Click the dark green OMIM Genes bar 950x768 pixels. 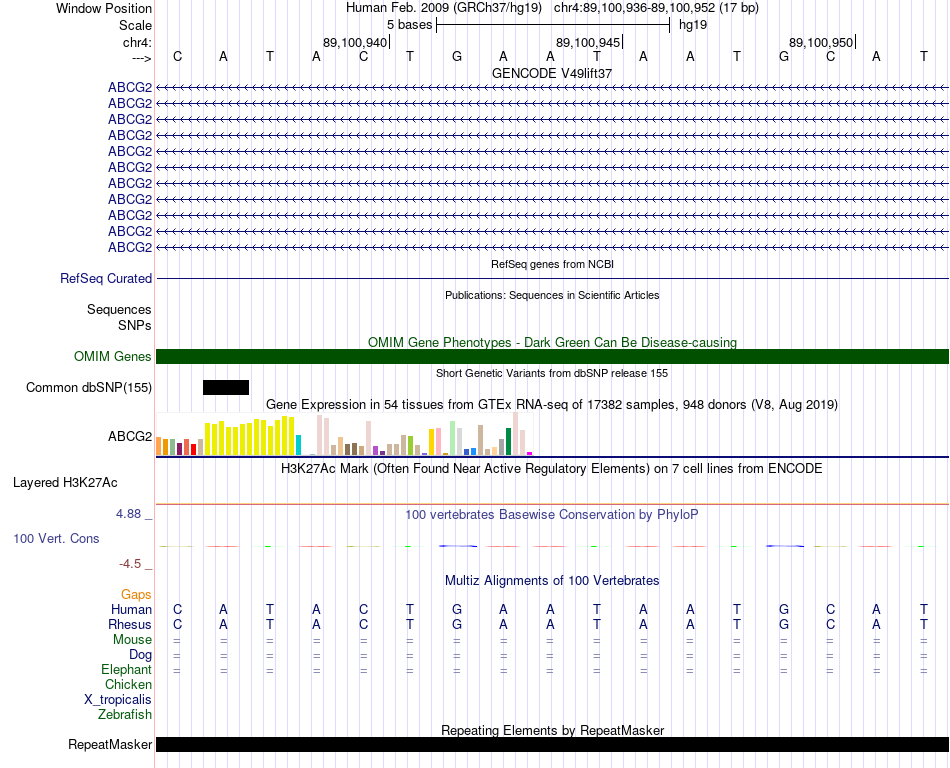coord(552,356)
